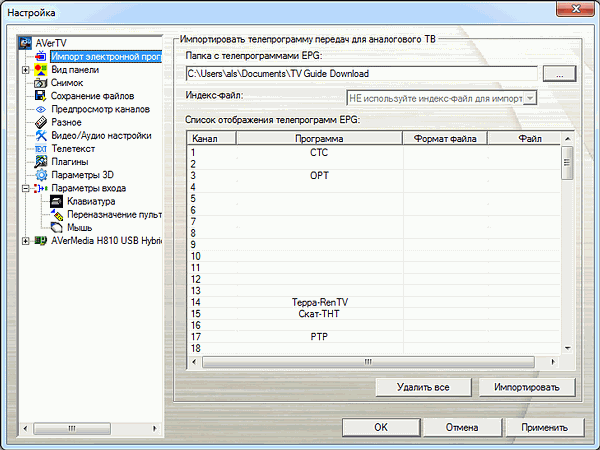
Task: Click the EPG folder path field
Action: [x=362, y=73]
